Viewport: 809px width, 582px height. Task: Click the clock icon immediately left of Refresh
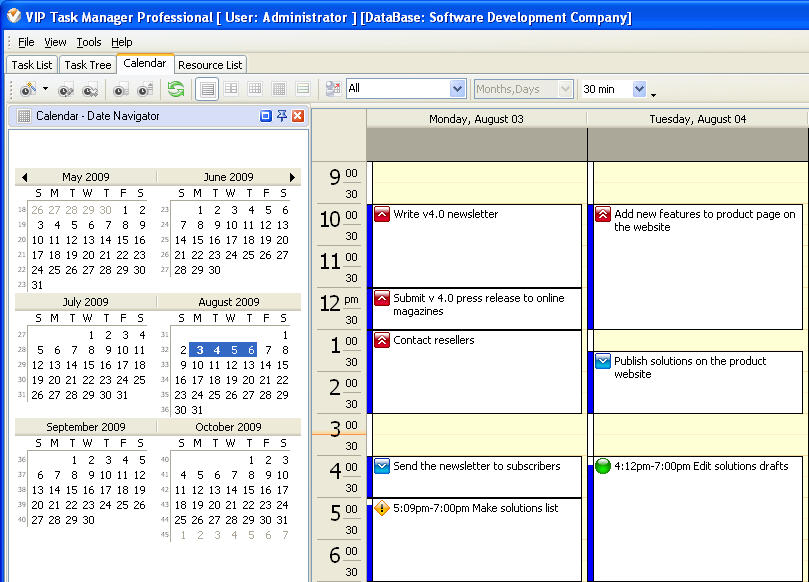coord(145,90)
